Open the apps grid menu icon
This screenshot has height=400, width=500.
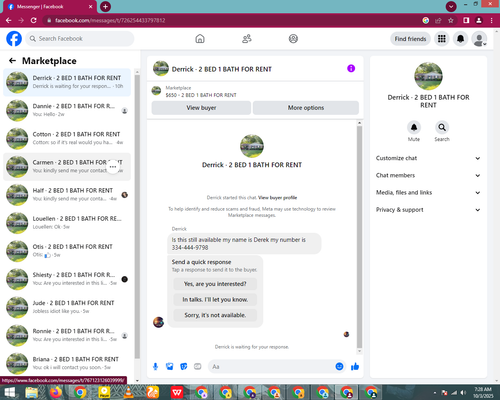click(442, 39)
